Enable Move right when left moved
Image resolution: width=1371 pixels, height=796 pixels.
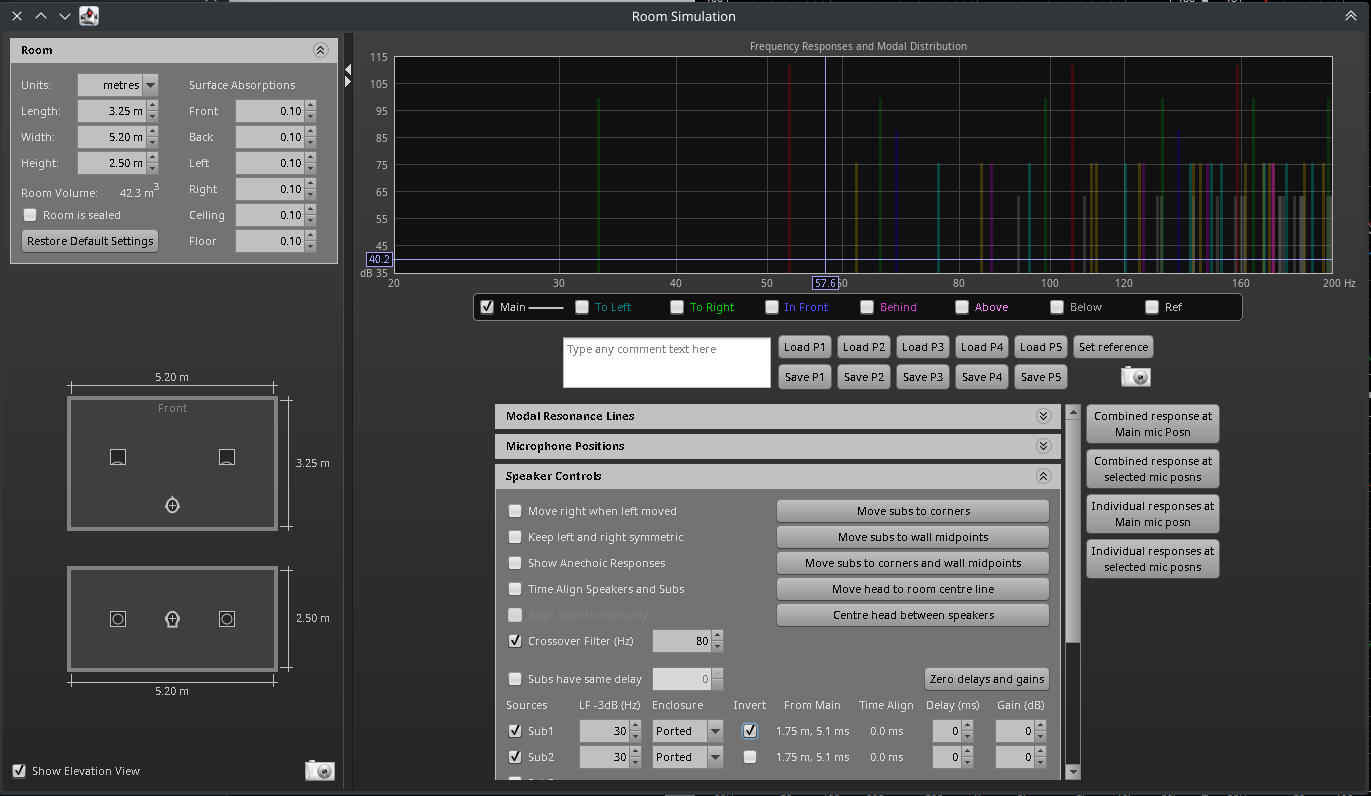pos(515,511)
